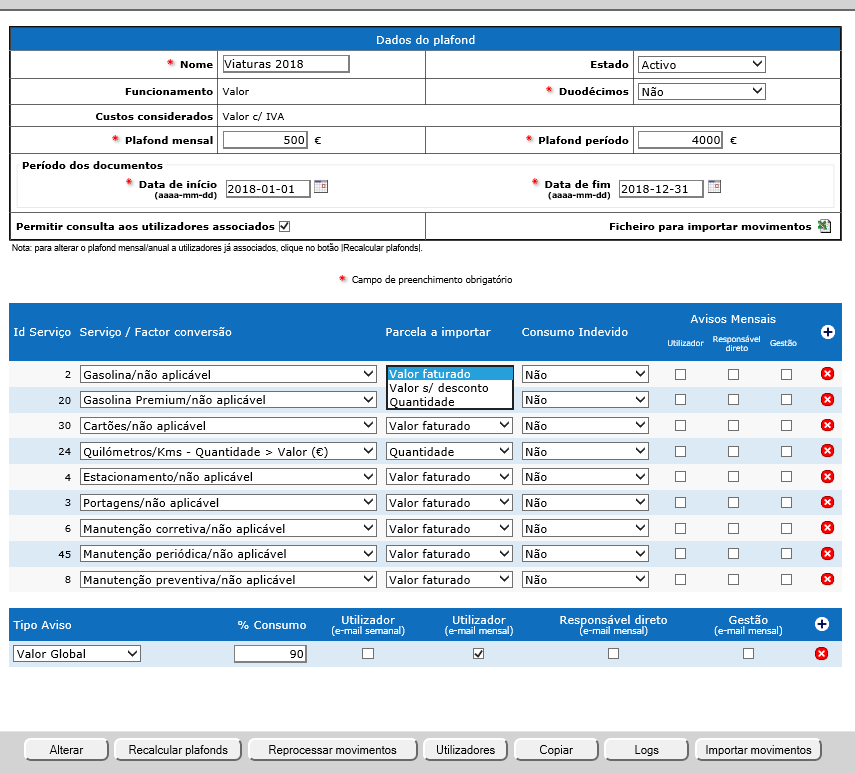Open the Logs button
The height and width of the screenshot is (773, 855).
click(647, 750)
